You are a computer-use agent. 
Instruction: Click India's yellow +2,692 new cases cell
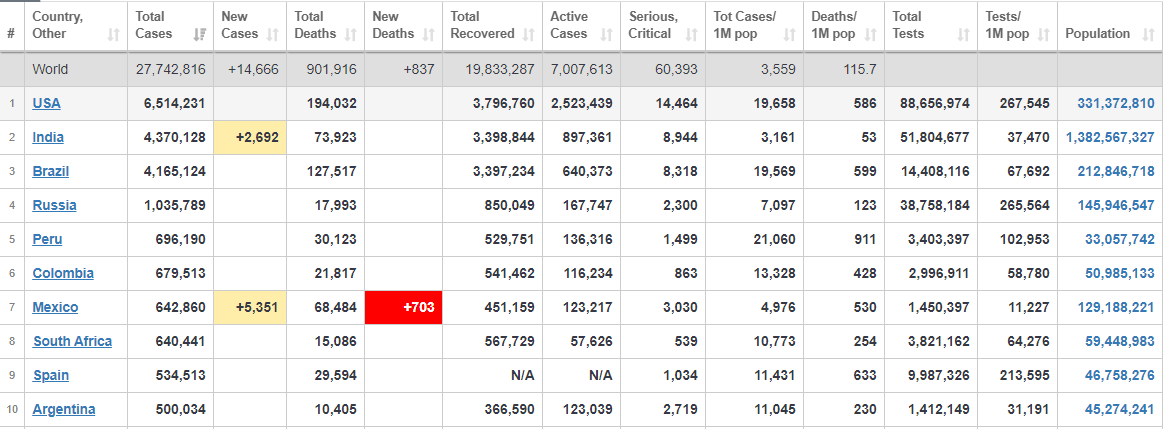tap(250, 137)
